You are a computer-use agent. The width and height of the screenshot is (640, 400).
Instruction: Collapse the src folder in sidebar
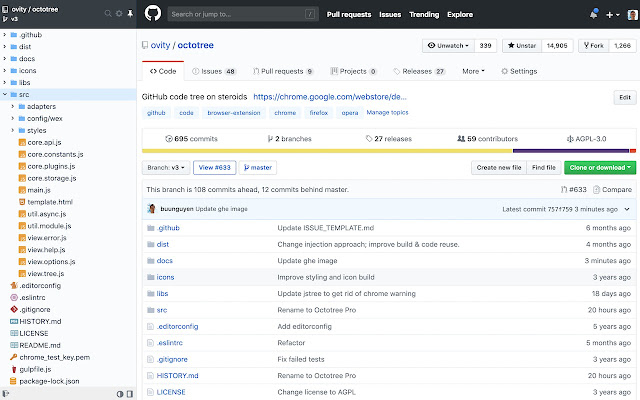click(x=4, y=94)
